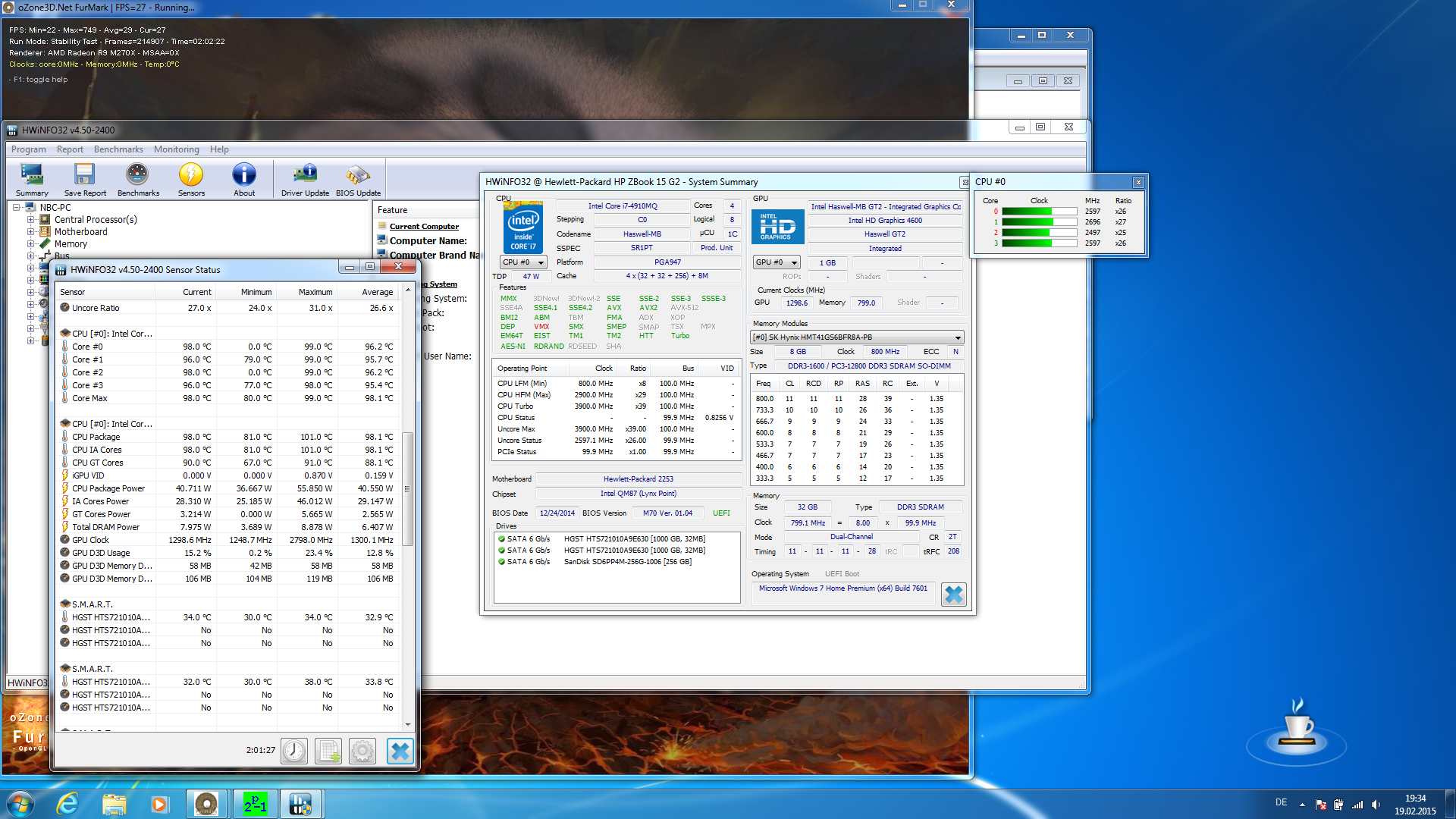Show the About dialog via the toolbar icon
The height and width of the screenshot is (819, 1456).
pyautogui.click(x=244, y=180)
